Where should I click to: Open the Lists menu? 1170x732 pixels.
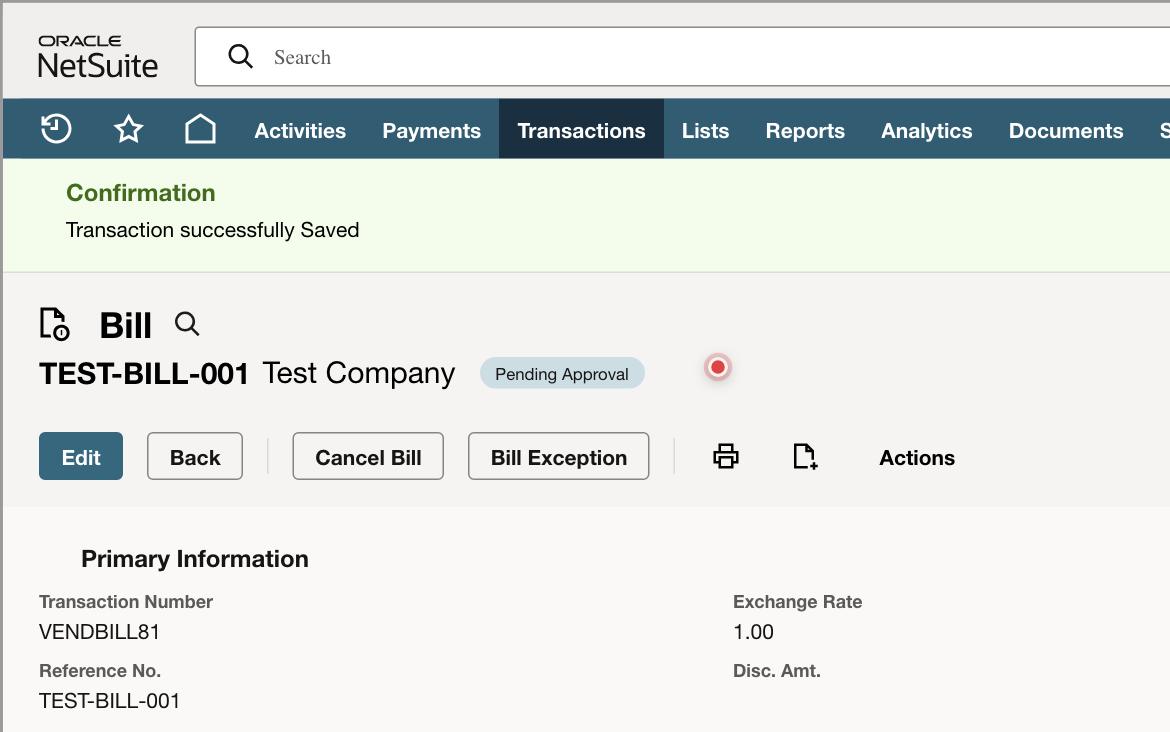[x=705, y=131]
